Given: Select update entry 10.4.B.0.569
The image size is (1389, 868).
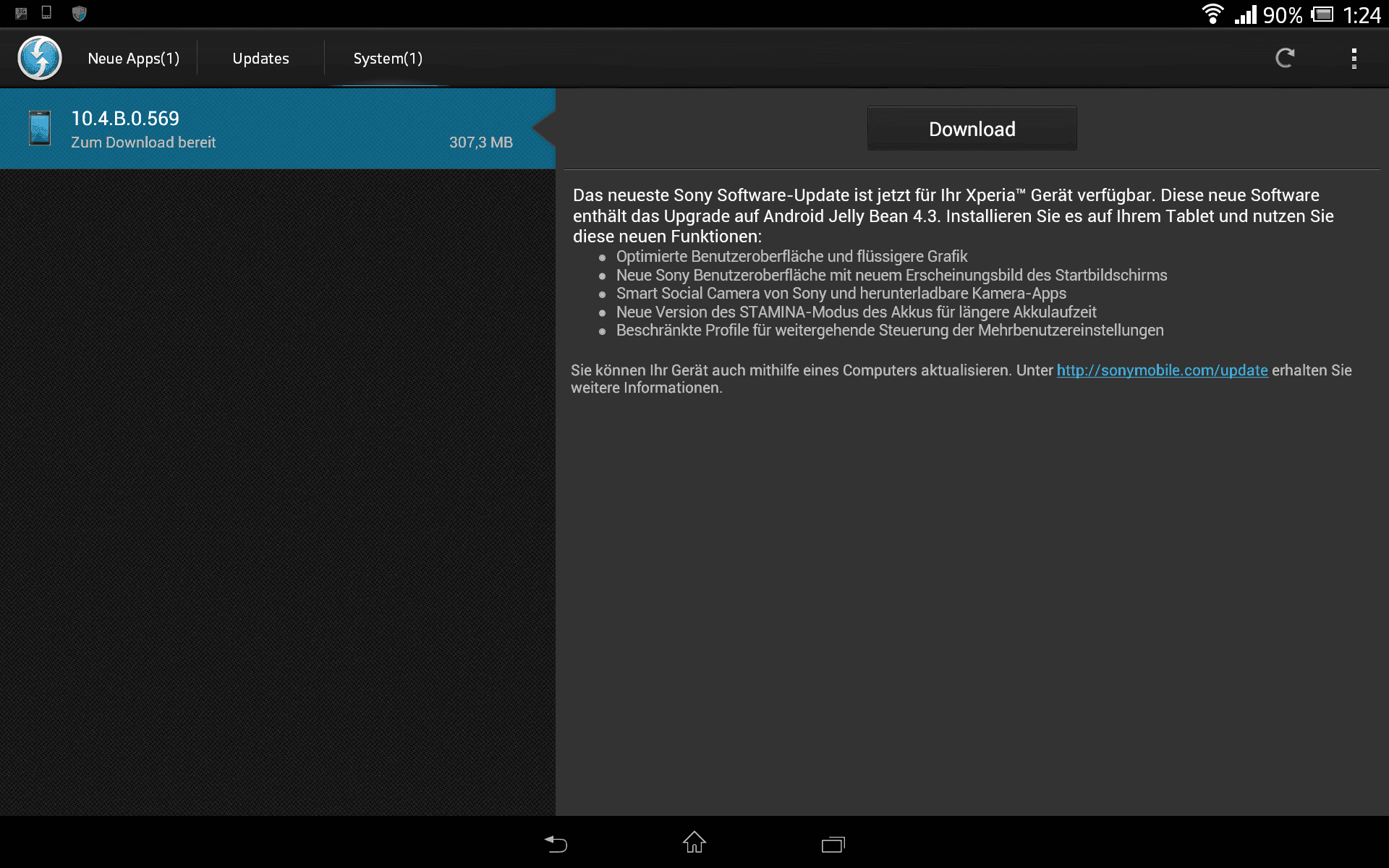Looking at the screenshot, I should 278,129.
